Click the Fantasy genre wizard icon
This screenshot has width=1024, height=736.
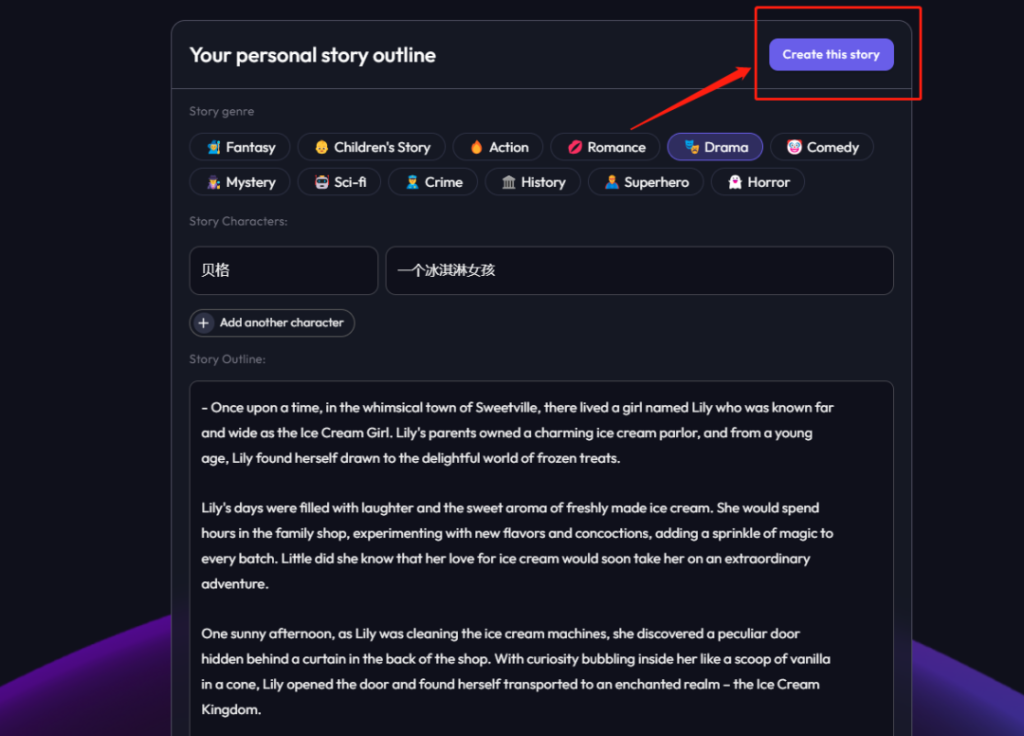tap(214, 148)
